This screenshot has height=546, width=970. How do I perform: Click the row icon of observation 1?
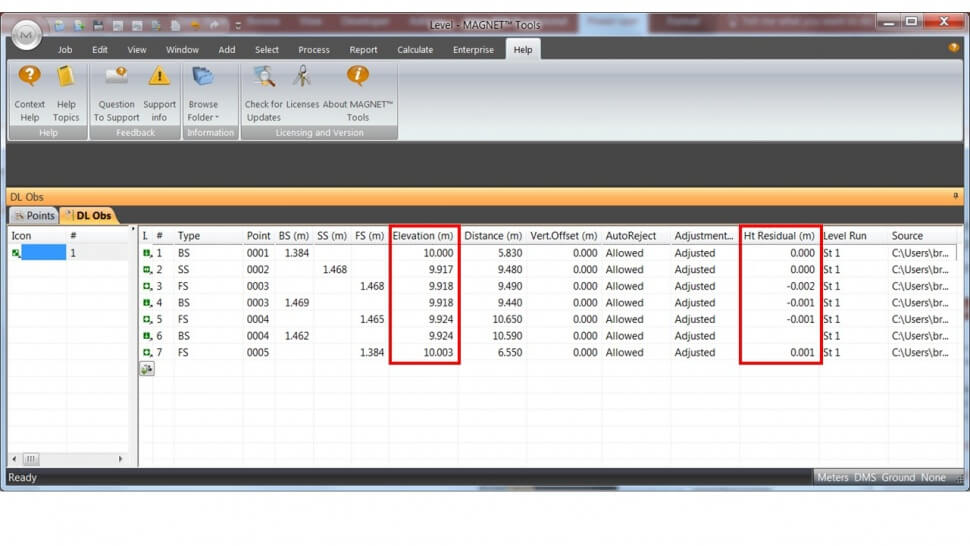pos(147,253)
